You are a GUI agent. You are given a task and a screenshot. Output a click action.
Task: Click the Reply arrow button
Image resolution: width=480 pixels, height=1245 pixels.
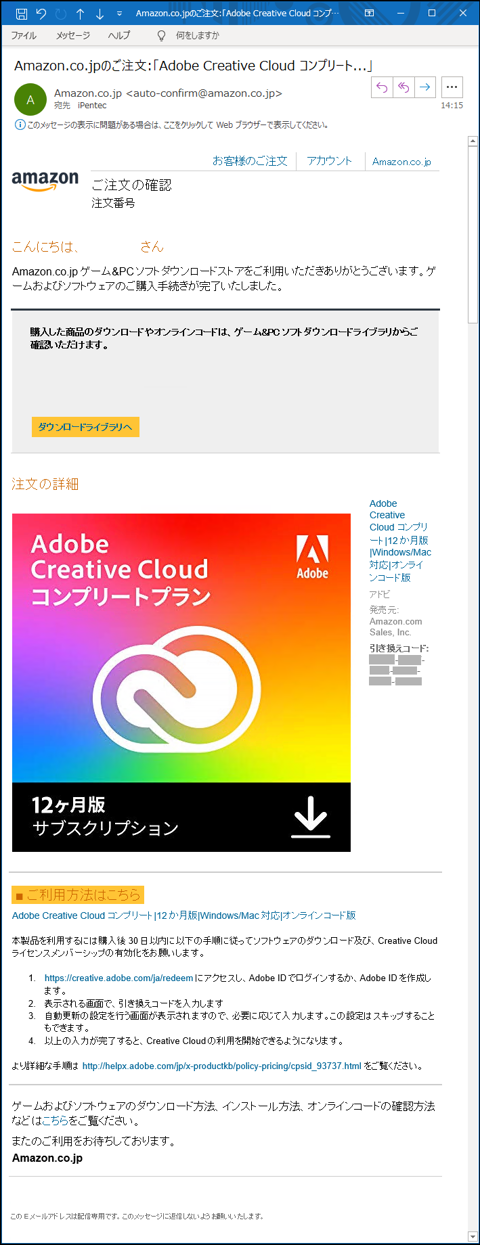(x=381, y=88)
